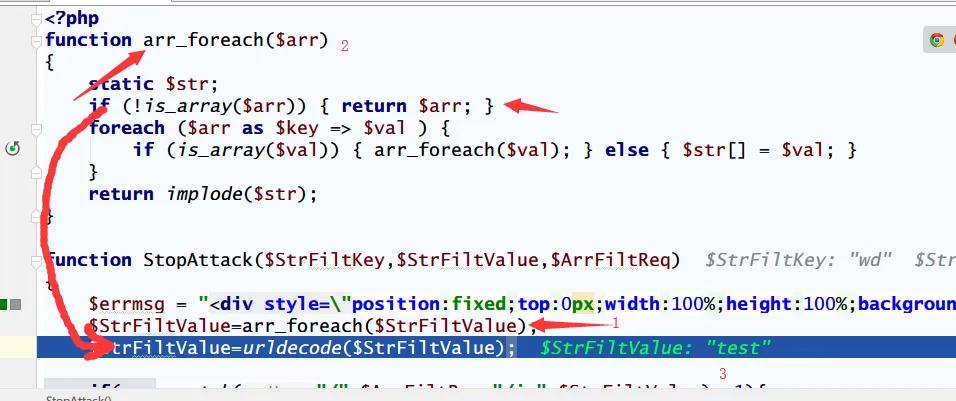956x401 pixels.
Task: Click the green change marker in the gutter
Action: (5, 304)
